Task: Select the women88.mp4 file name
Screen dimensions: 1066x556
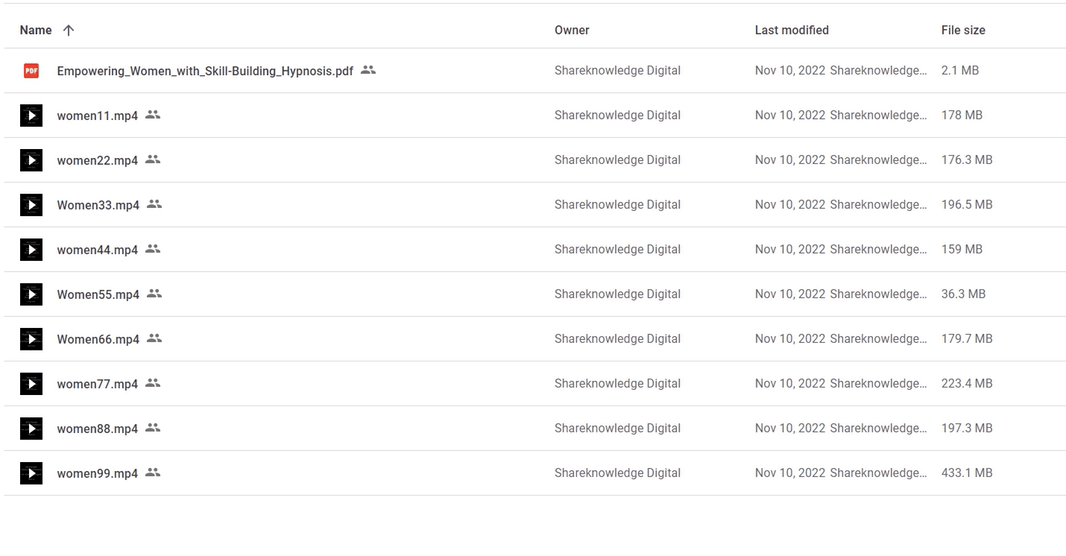Action: 97,429
